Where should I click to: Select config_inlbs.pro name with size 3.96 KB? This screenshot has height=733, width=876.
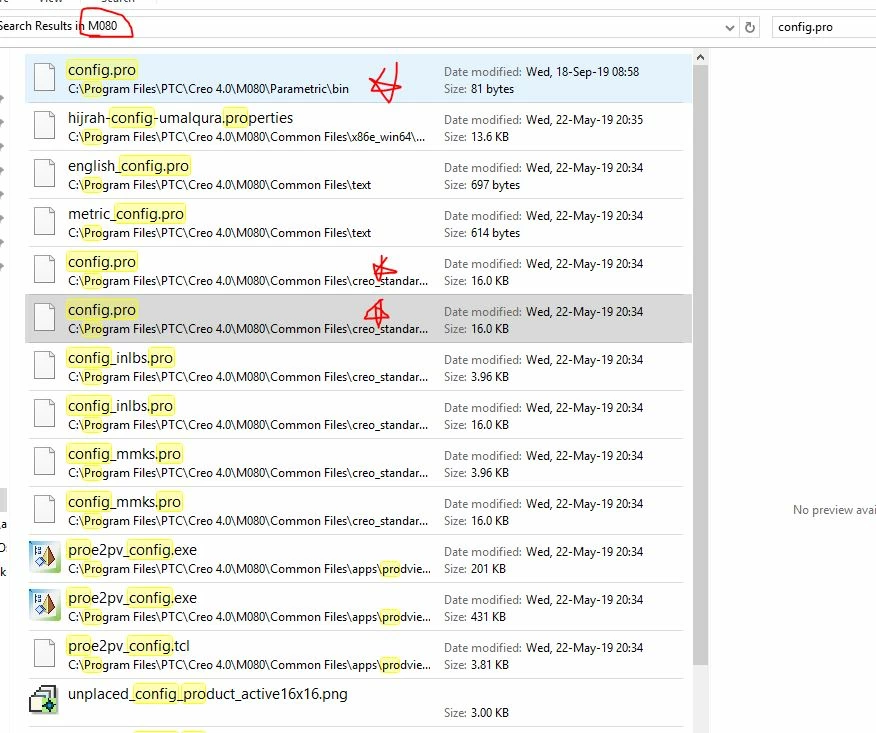tap(120, 358)
